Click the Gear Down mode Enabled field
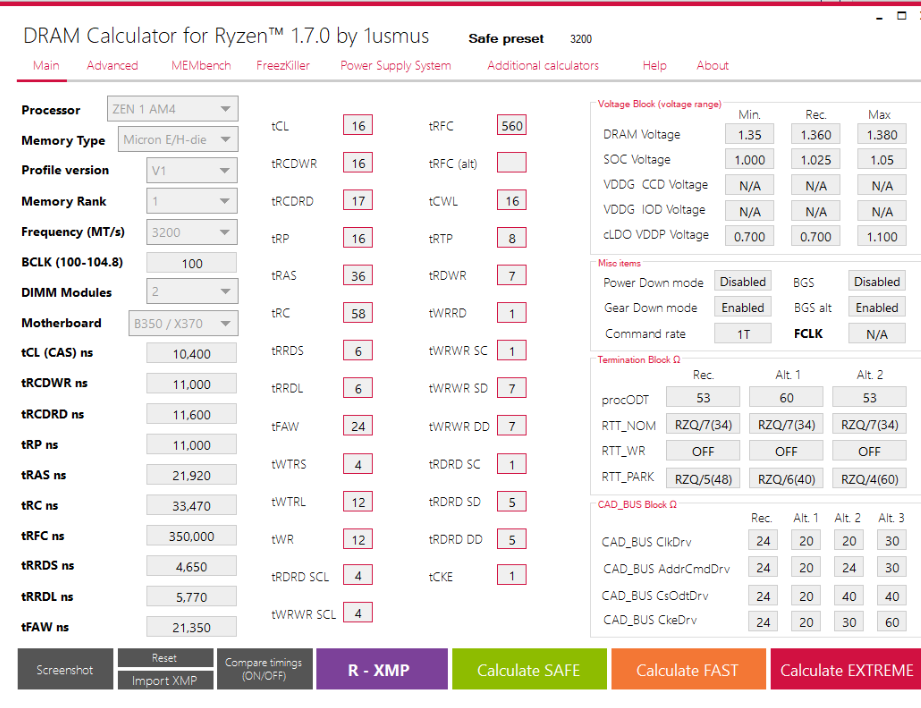The width and height of the screenshot is (921, 708). tap(742, 307)
